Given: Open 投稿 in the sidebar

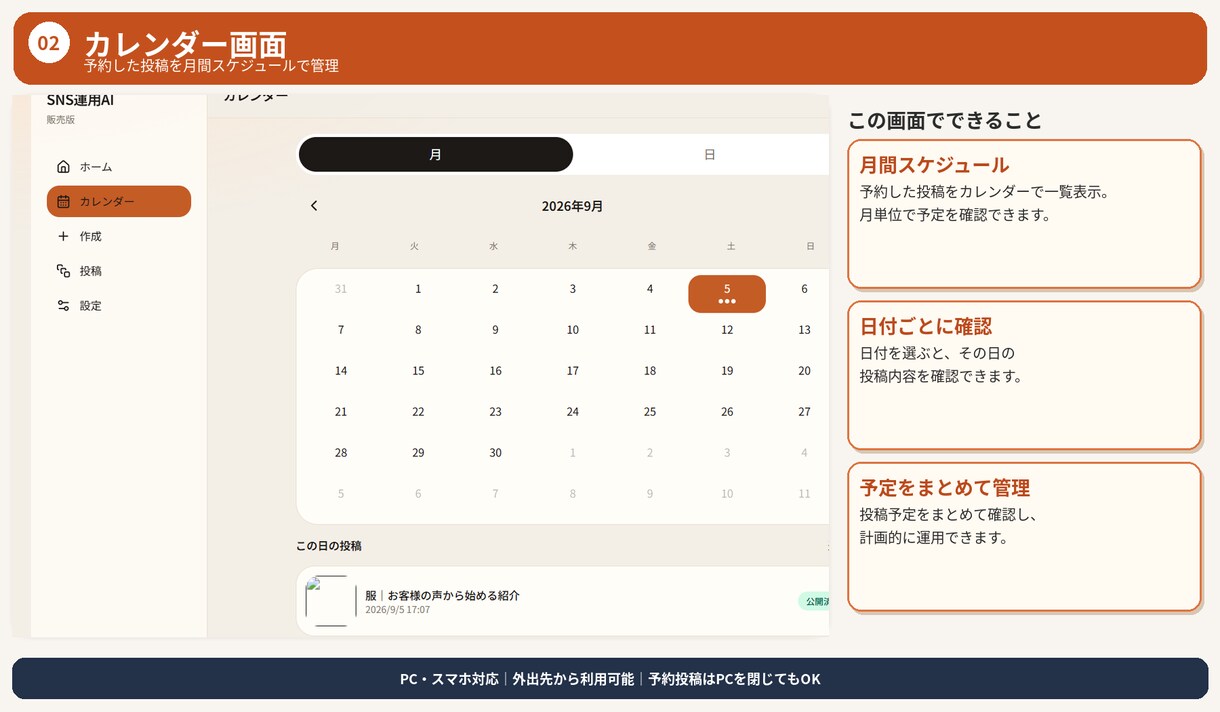Looking at the screenshot, I should pos(119,271).
